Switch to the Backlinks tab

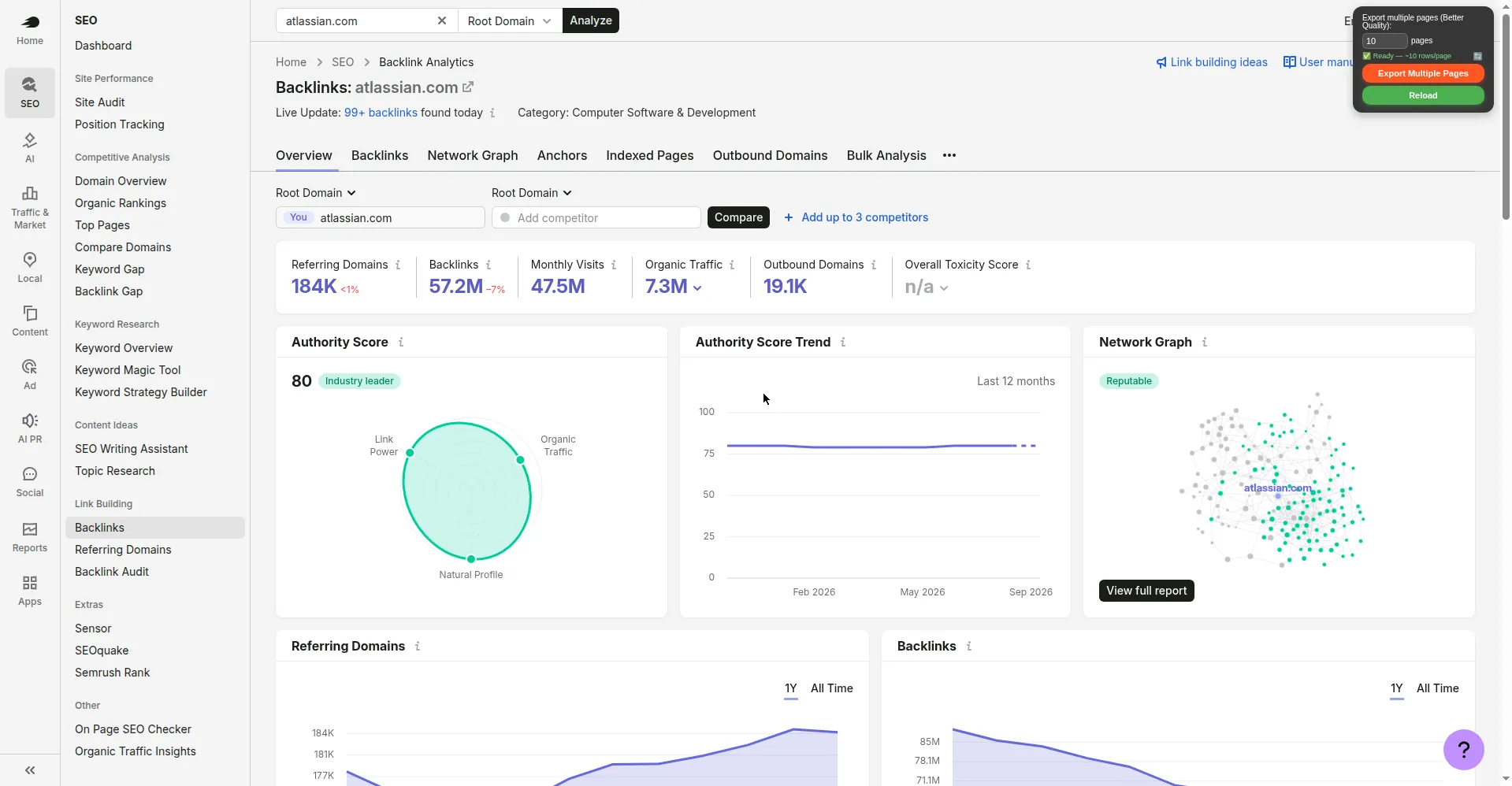(380, 155)
